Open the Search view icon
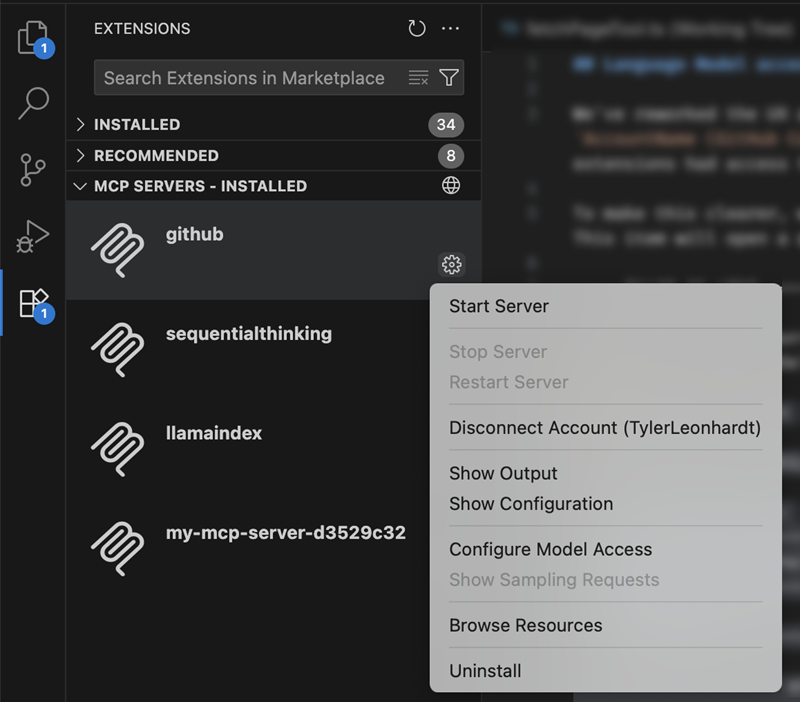 tap(32, 103)
